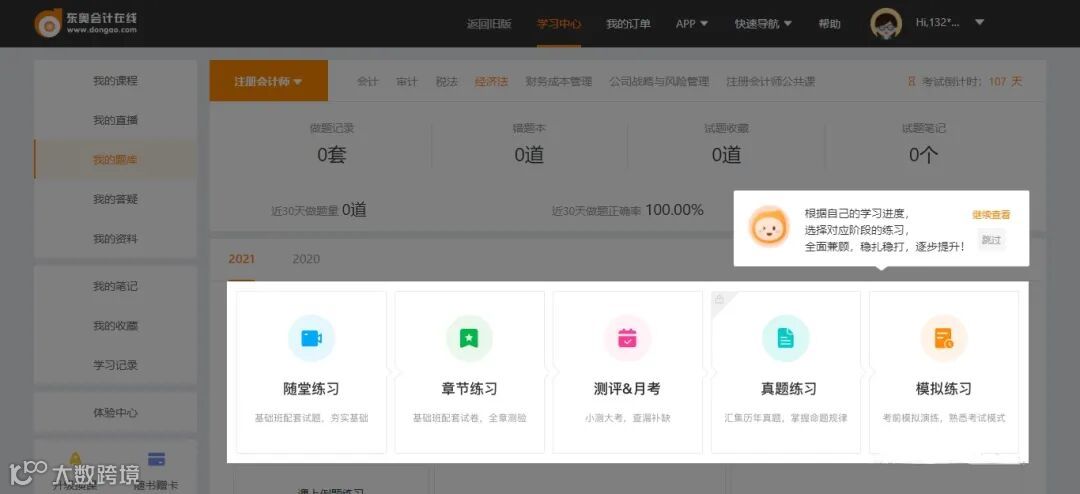Click the 近30天做题量 0道 text
The height and width of the screenshot is (494, 1080).
point(319,210)
